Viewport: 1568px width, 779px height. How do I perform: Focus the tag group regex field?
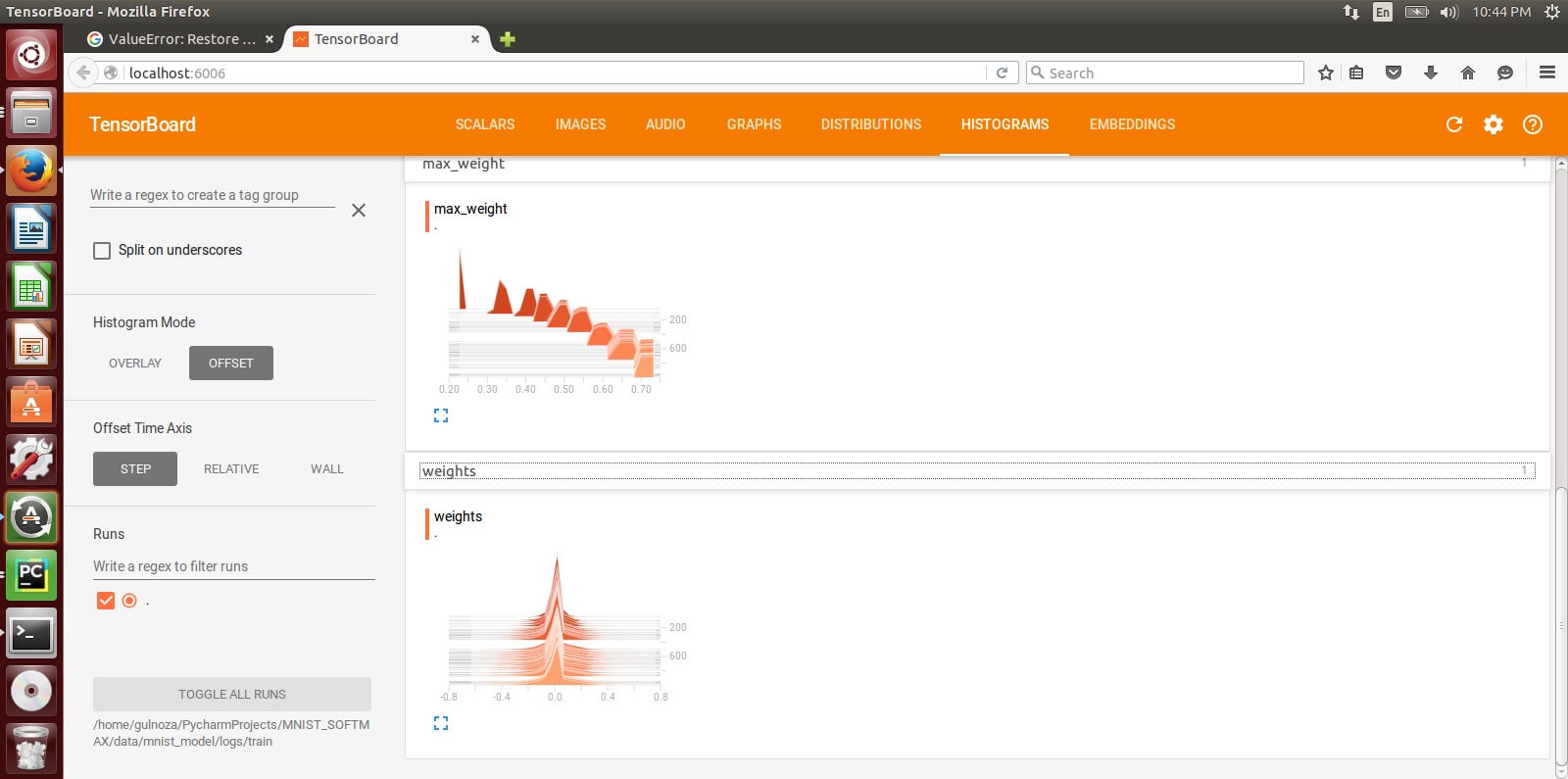click(213, 195)
